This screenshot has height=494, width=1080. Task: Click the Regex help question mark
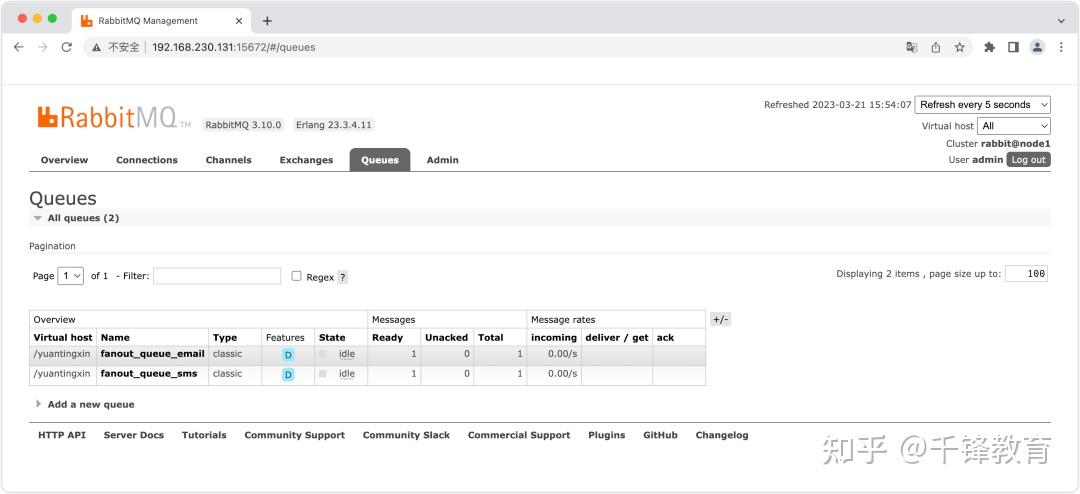[342, 277]
